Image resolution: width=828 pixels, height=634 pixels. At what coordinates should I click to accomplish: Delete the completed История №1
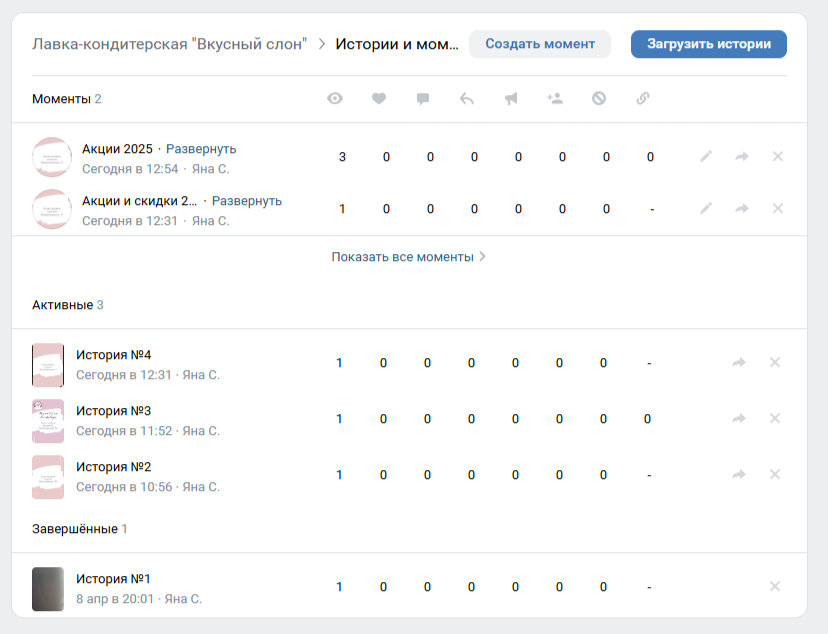point(775,586)
